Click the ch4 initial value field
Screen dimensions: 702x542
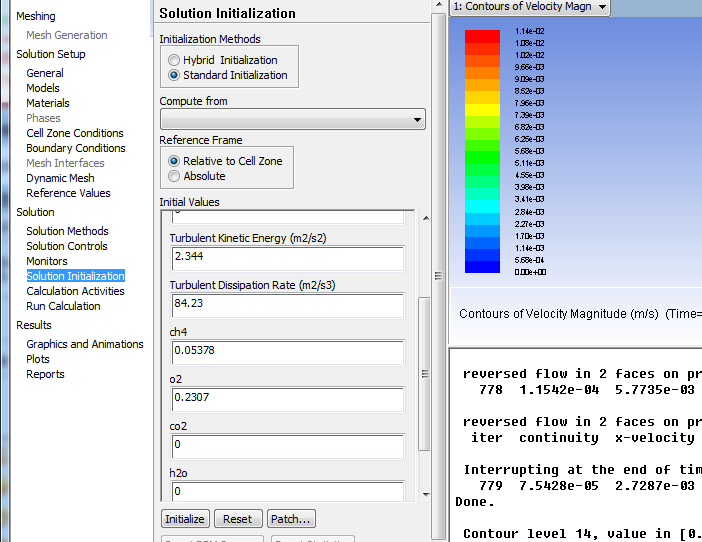[x=286, y=352]
